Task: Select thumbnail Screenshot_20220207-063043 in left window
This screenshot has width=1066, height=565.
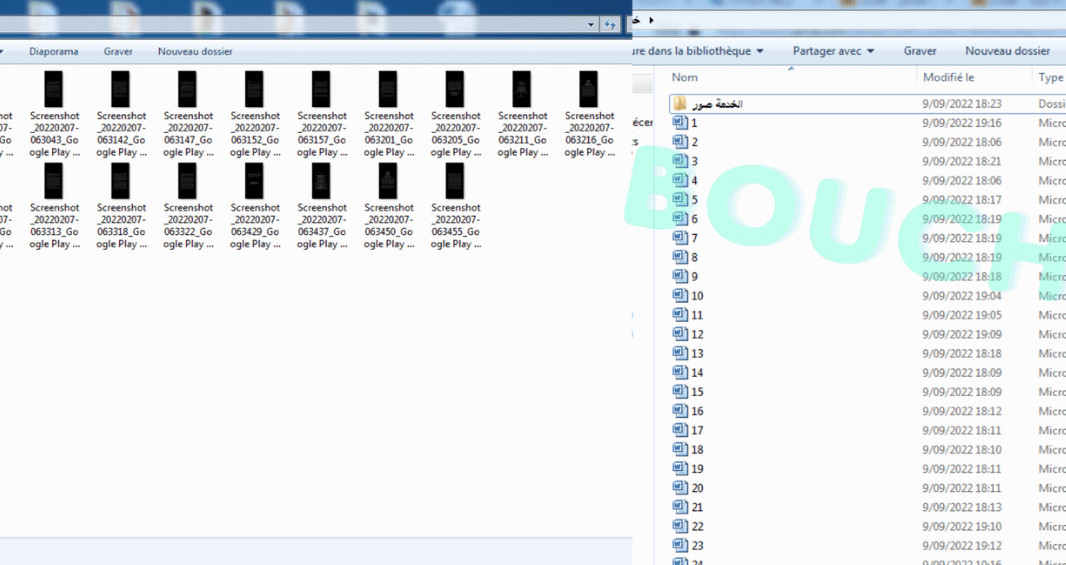Action: (x=54, y=89)
